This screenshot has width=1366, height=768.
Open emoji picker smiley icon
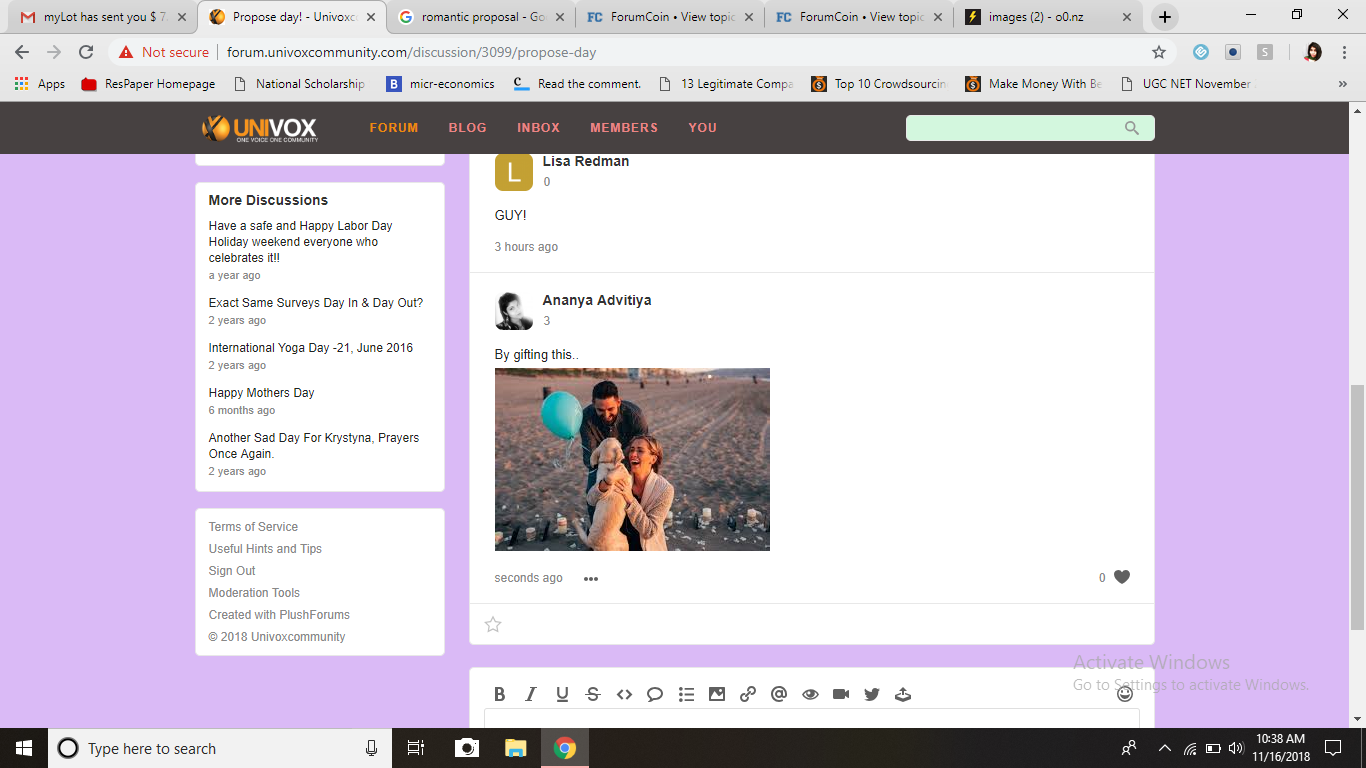1125,693
